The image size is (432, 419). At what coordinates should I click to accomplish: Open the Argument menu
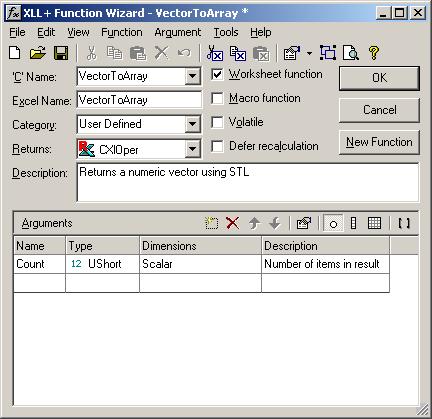178,32
